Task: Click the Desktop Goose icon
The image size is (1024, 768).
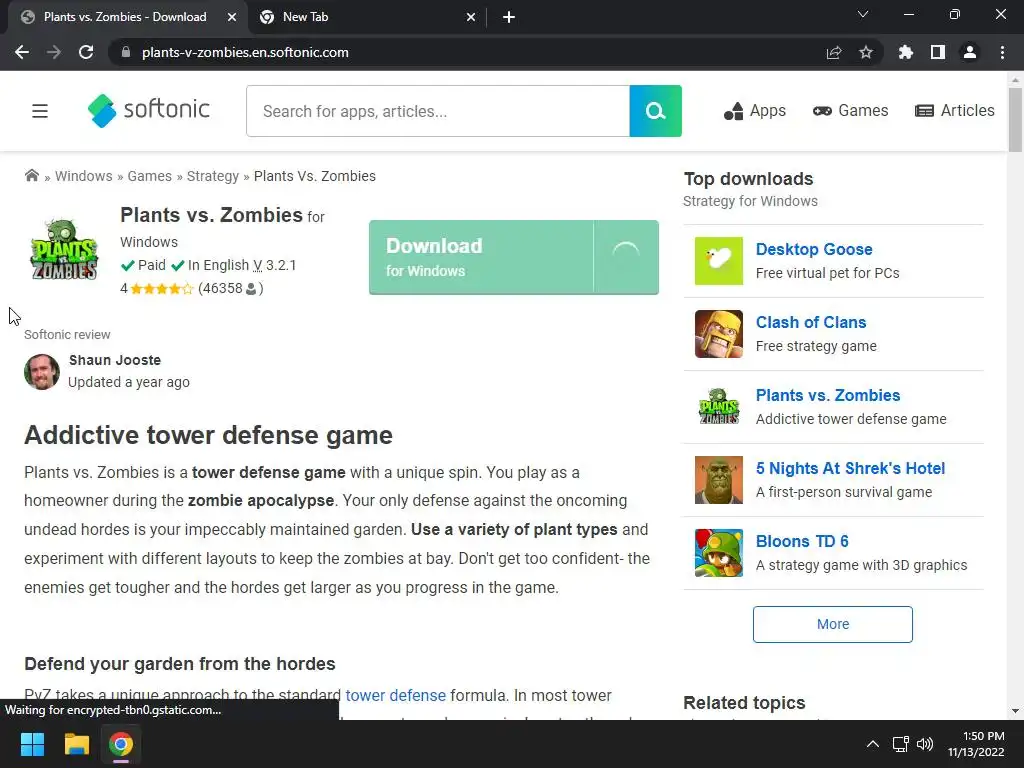Action: click(718, 261)
